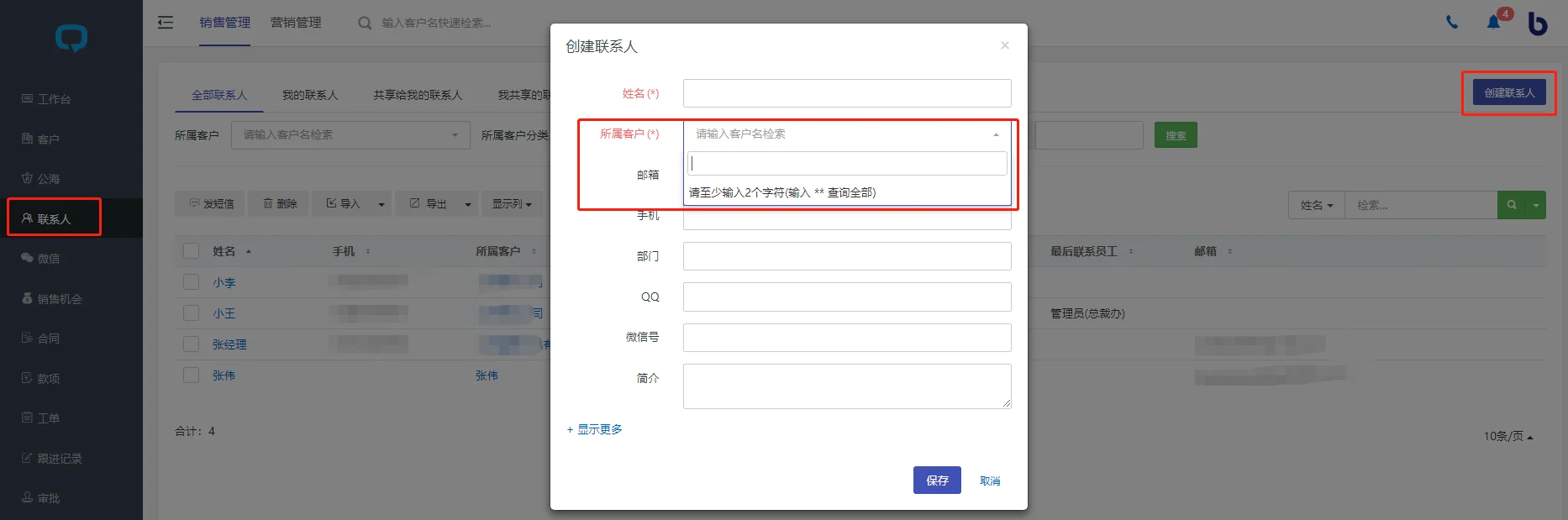Sort by 最后联系员工 column

[1091, 251]
